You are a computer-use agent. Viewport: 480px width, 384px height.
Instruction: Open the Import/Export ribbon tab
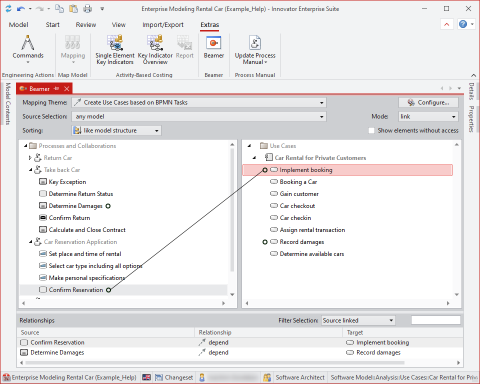(163, 25)
